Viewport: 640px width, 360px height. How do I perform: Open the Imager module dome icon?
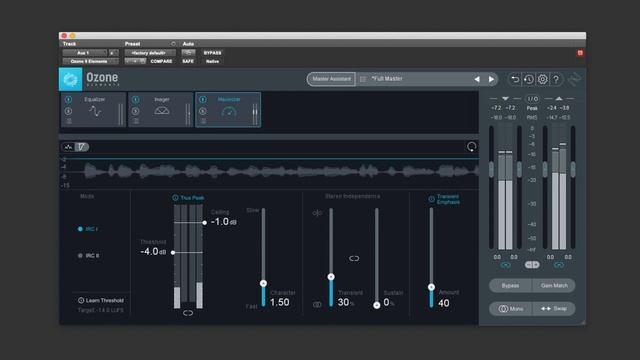click(x=162, y=111)
